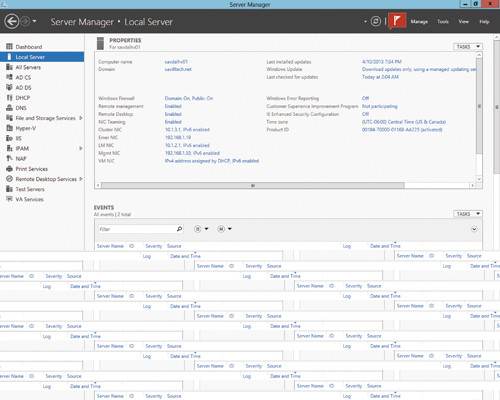Click Properties scroll right arrow
The width and height of the screenshot is (500, 400).
[473, 185]
